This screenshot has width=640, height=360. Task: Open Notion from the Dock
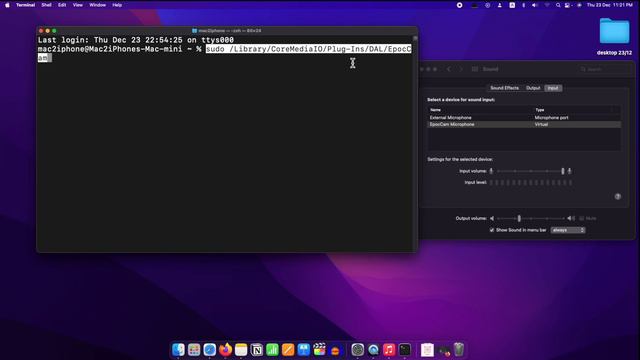click(x=257, y=350)
